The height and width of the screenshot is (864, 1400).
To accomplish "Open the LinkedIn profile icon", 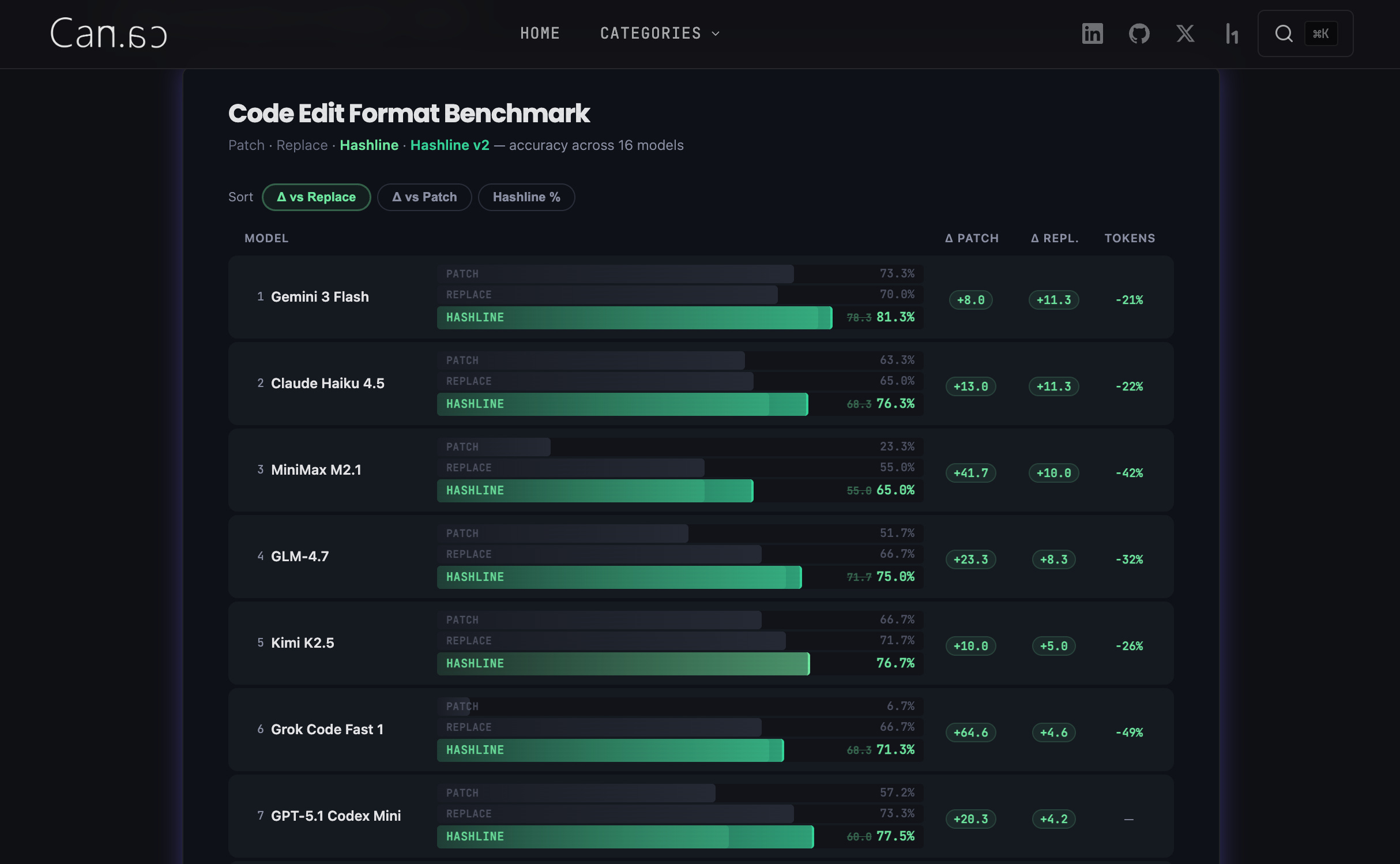I will (x=1092, y=33).
